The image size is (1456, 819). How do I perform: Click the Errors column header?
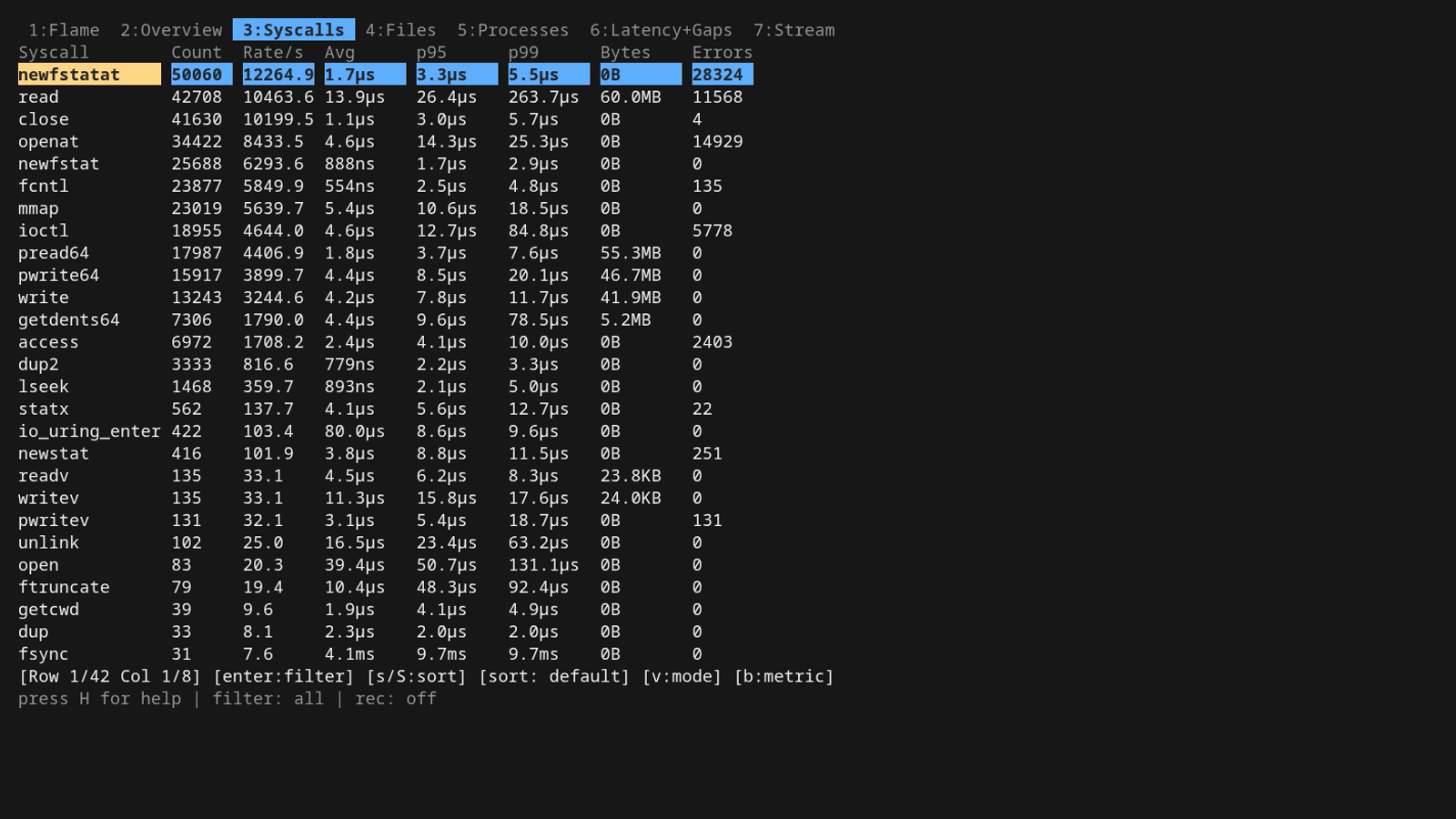click(x=723, y=53)
